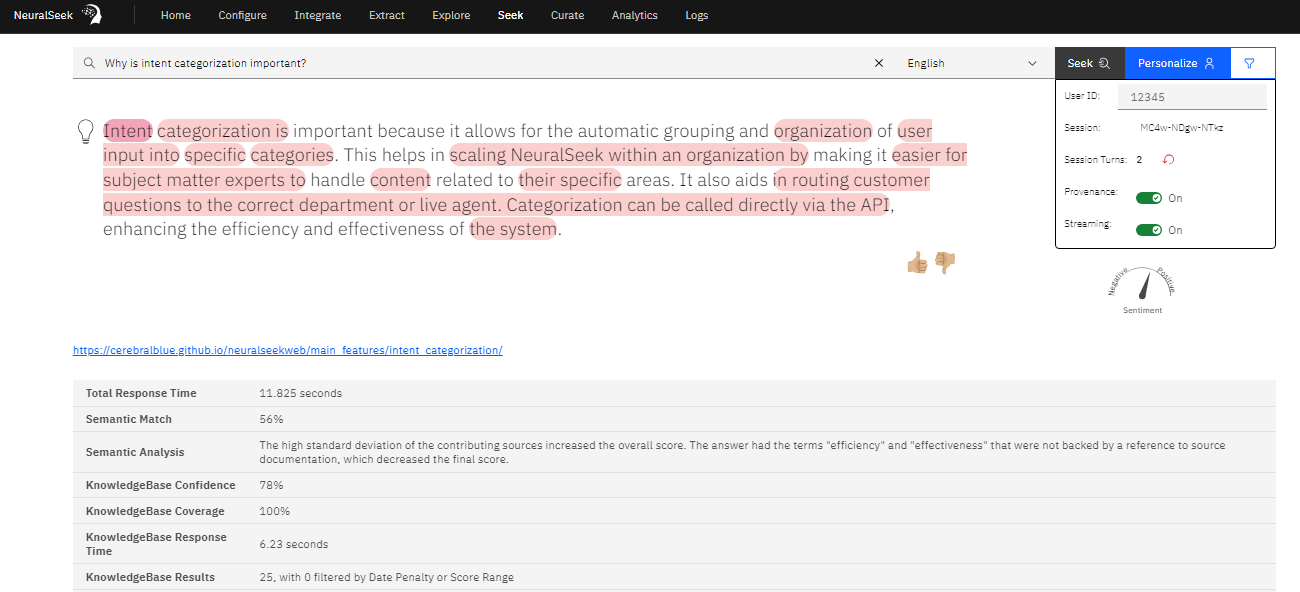Image resolution: width=1300 pixels, height=592 pixels.
Task: Click highlighted word "organization" in first answer line
Action: tap(823, 131)
